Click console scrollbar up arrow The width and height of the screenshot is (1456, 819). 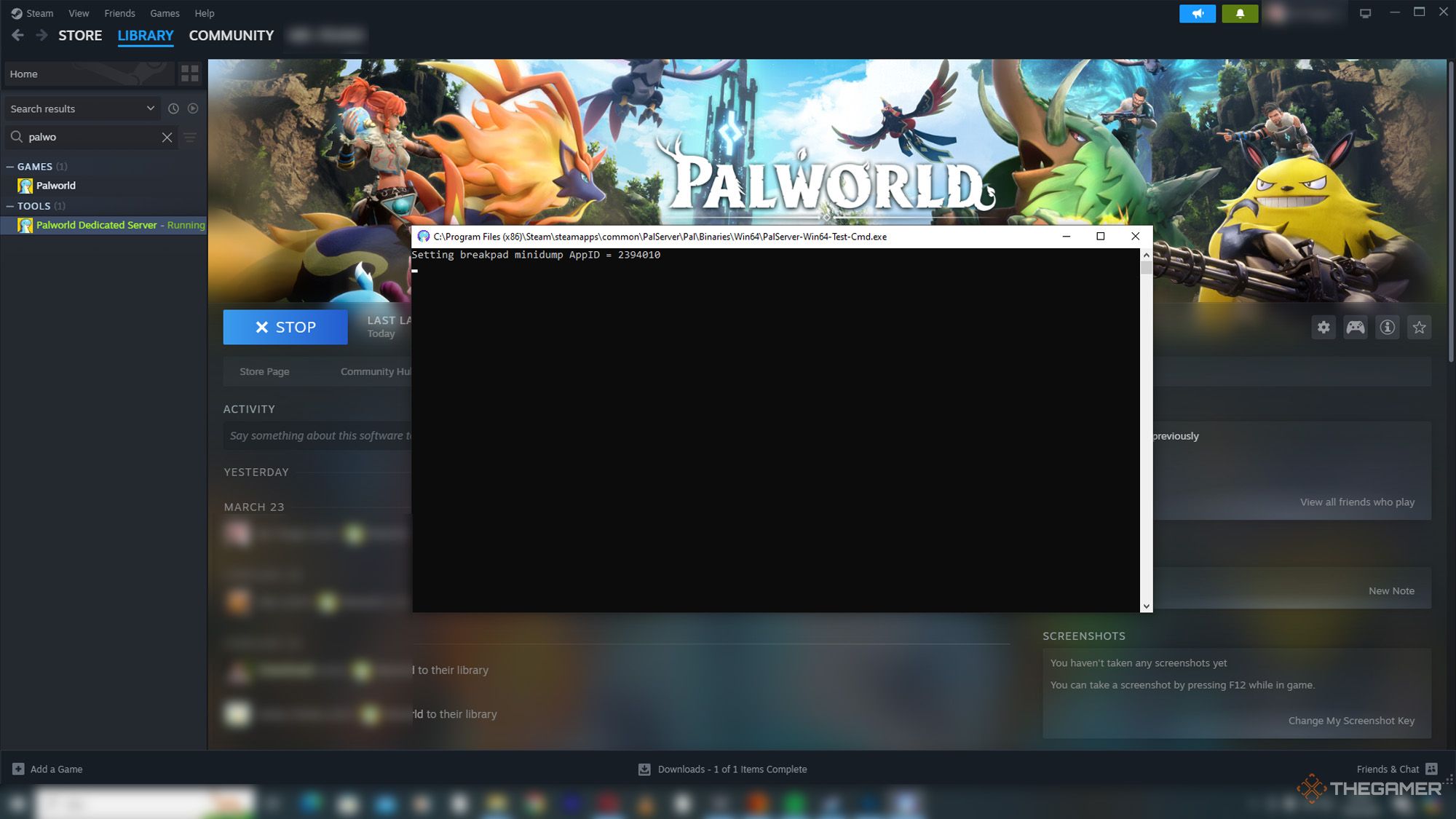click(1146, 255)
